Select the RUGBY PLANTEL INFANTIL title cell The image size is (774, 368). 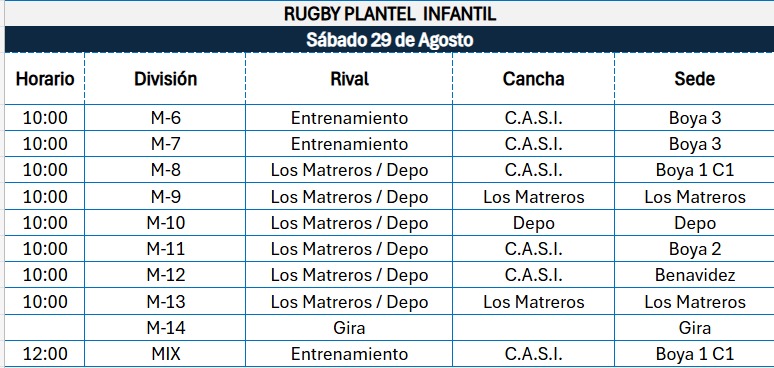[389, 14]
